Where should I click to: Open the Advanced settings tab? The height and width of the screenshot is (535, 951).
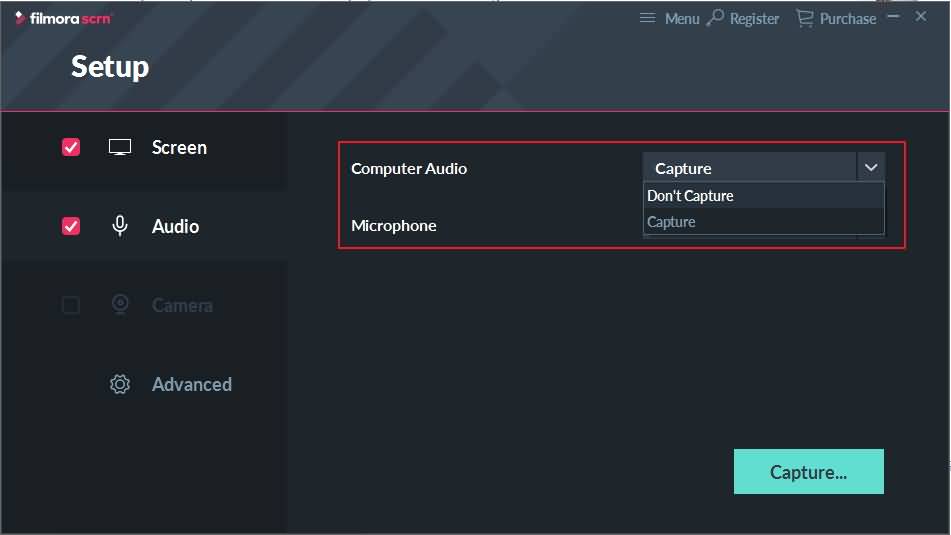191,384
